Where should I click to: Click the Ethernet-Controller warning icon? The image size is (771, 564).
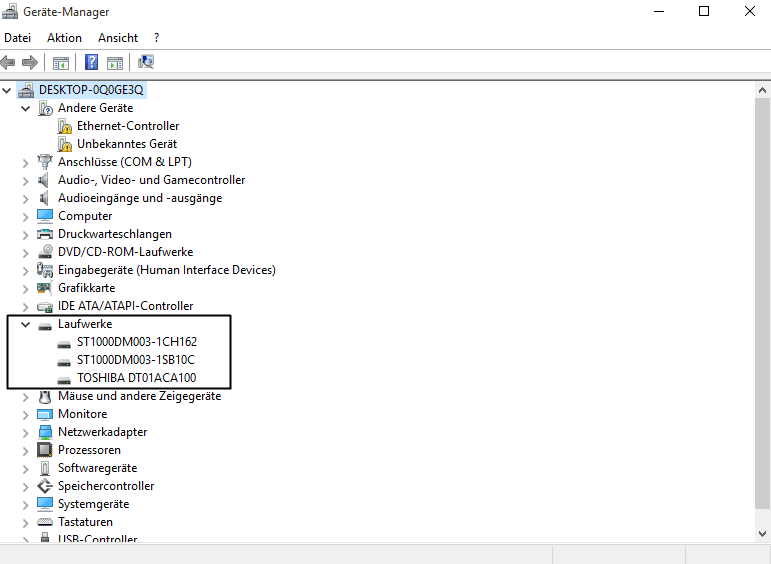click(65, 126)
